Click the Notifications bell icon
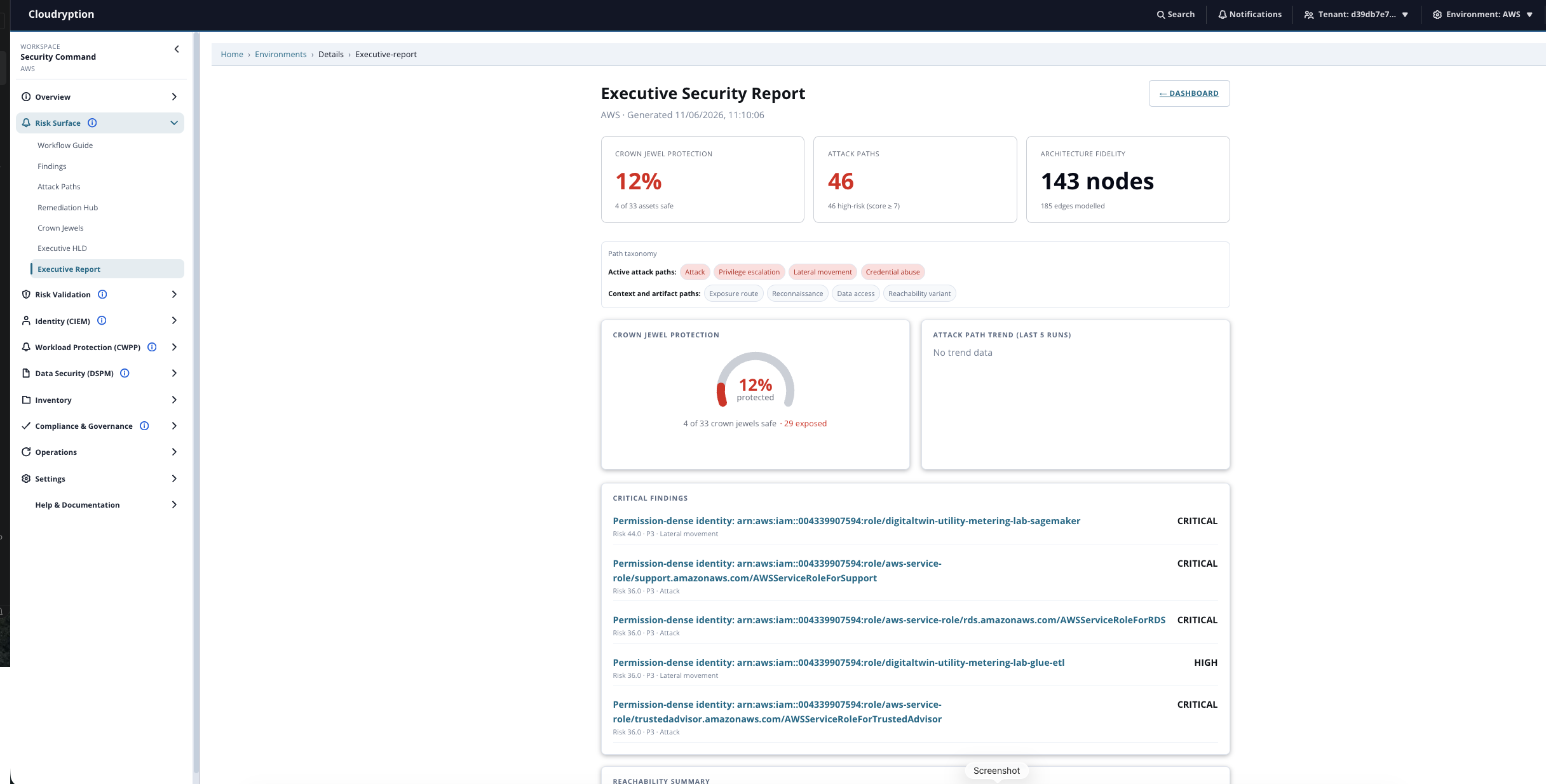Screen dimensions: 1546x784 point(1223,15)
